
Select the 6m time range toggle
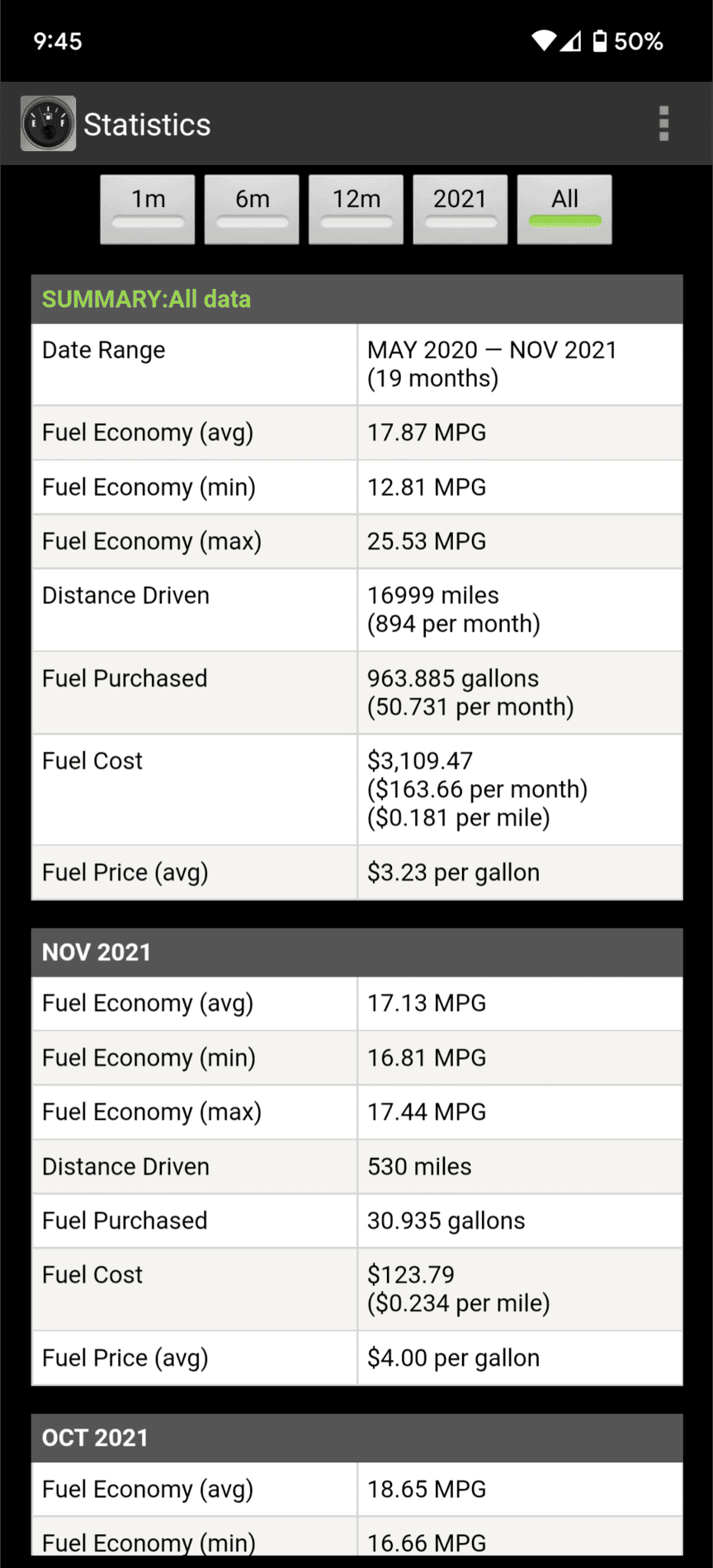pyautogui.click(x=252, y=209)
